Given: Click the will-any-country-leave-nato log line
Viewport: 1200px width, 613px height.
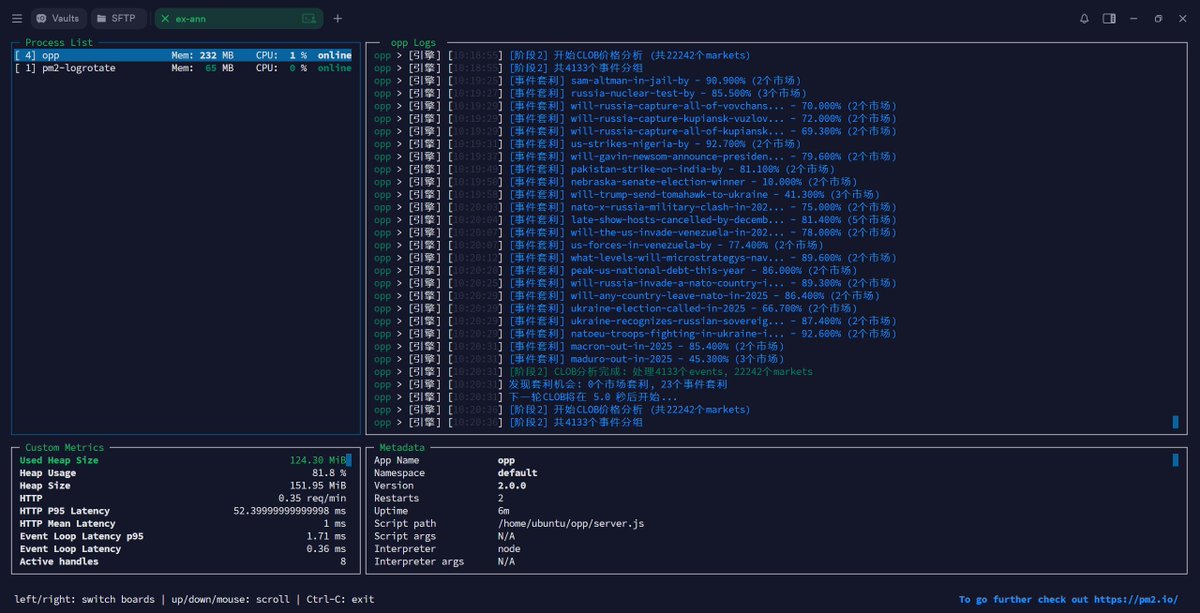Looking at the screenshot, I should pos(628,296).
